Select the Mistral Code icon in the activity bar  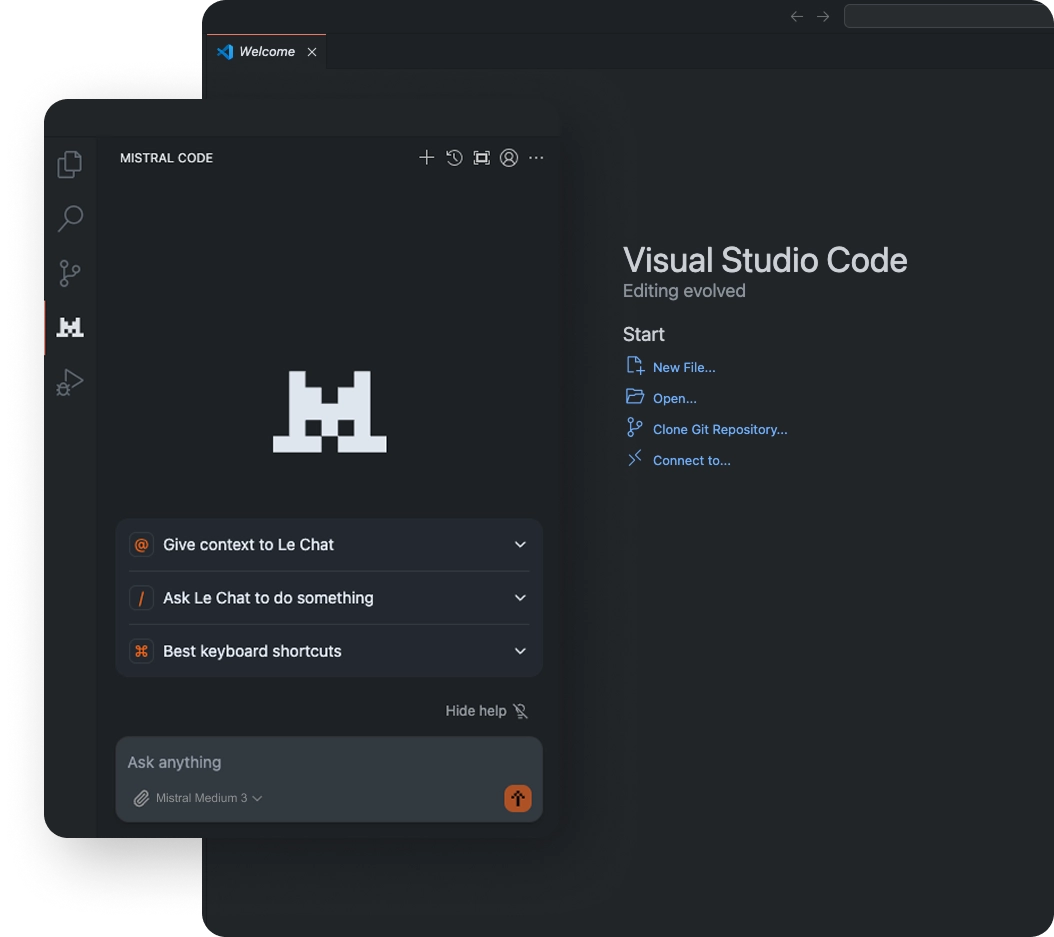pyautogui.click(x=70, y=327)
